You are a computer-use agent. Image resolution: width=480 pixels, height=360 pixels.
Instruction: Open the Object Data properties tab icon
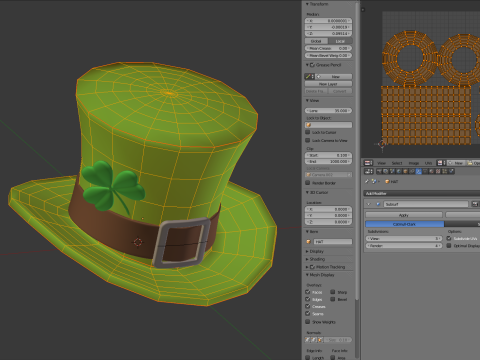coord(425,171)
